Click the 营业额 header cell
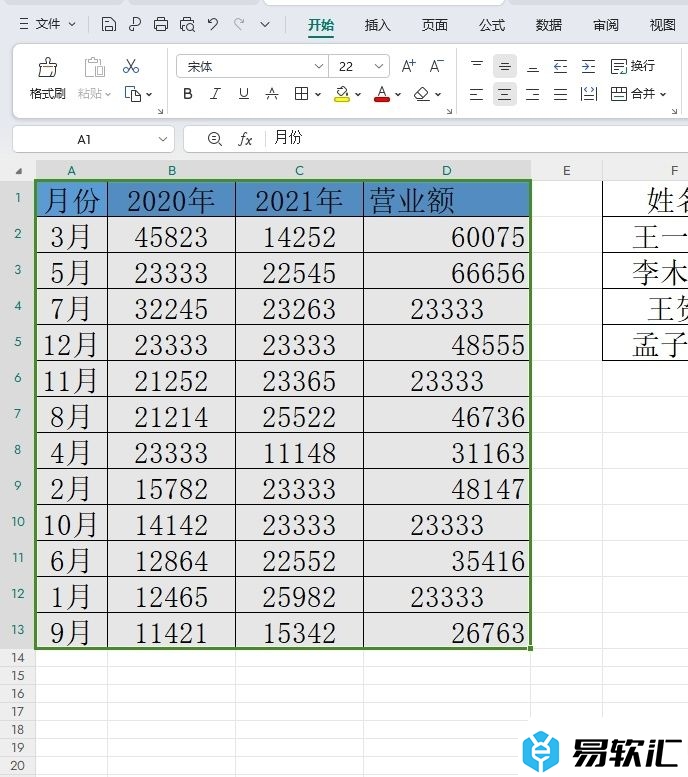The width and height of the screenshot is (688, 777). click(447, 200)
